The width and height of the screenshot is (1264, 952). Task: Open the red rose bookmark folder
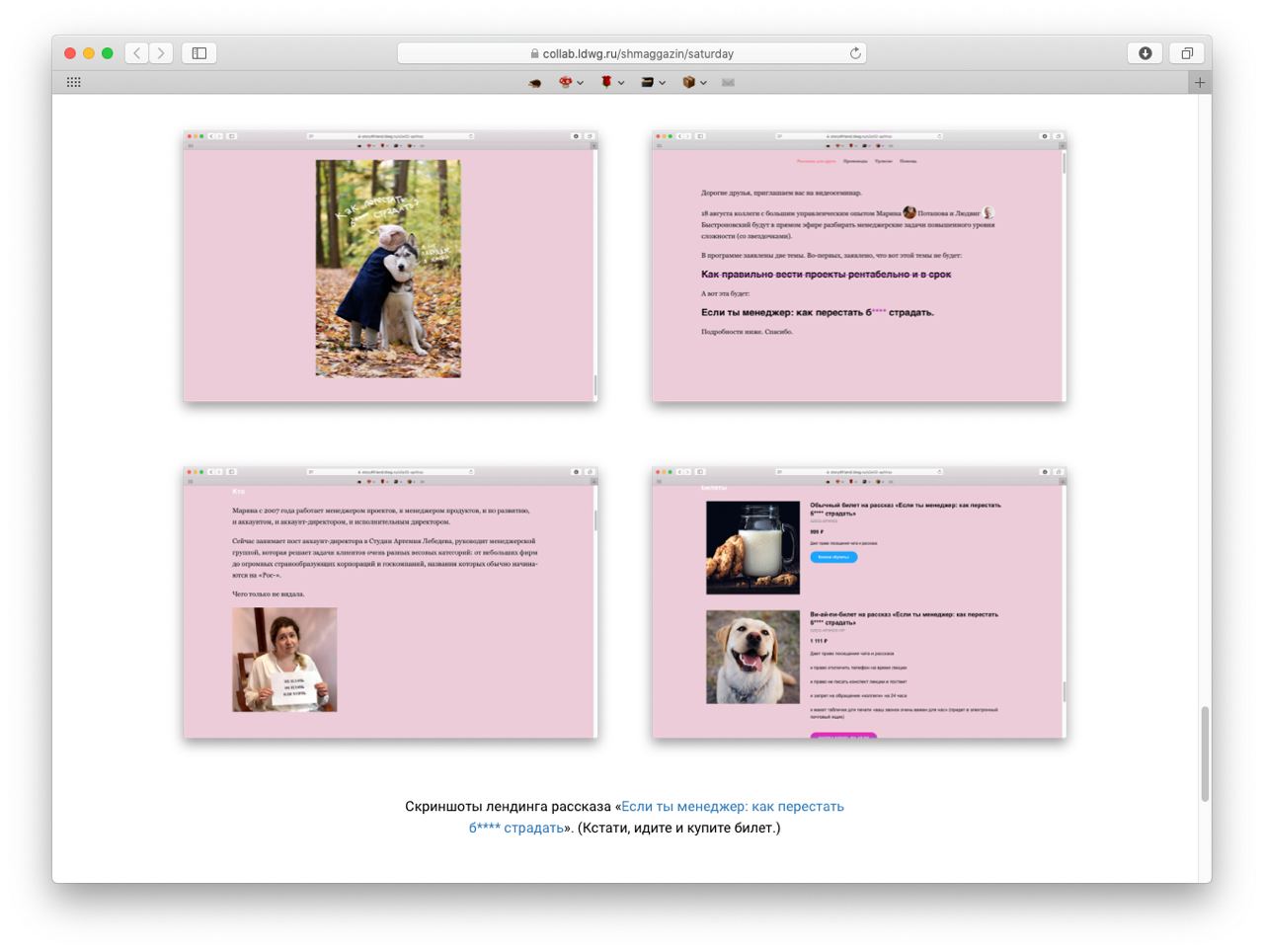pos(612,83)
